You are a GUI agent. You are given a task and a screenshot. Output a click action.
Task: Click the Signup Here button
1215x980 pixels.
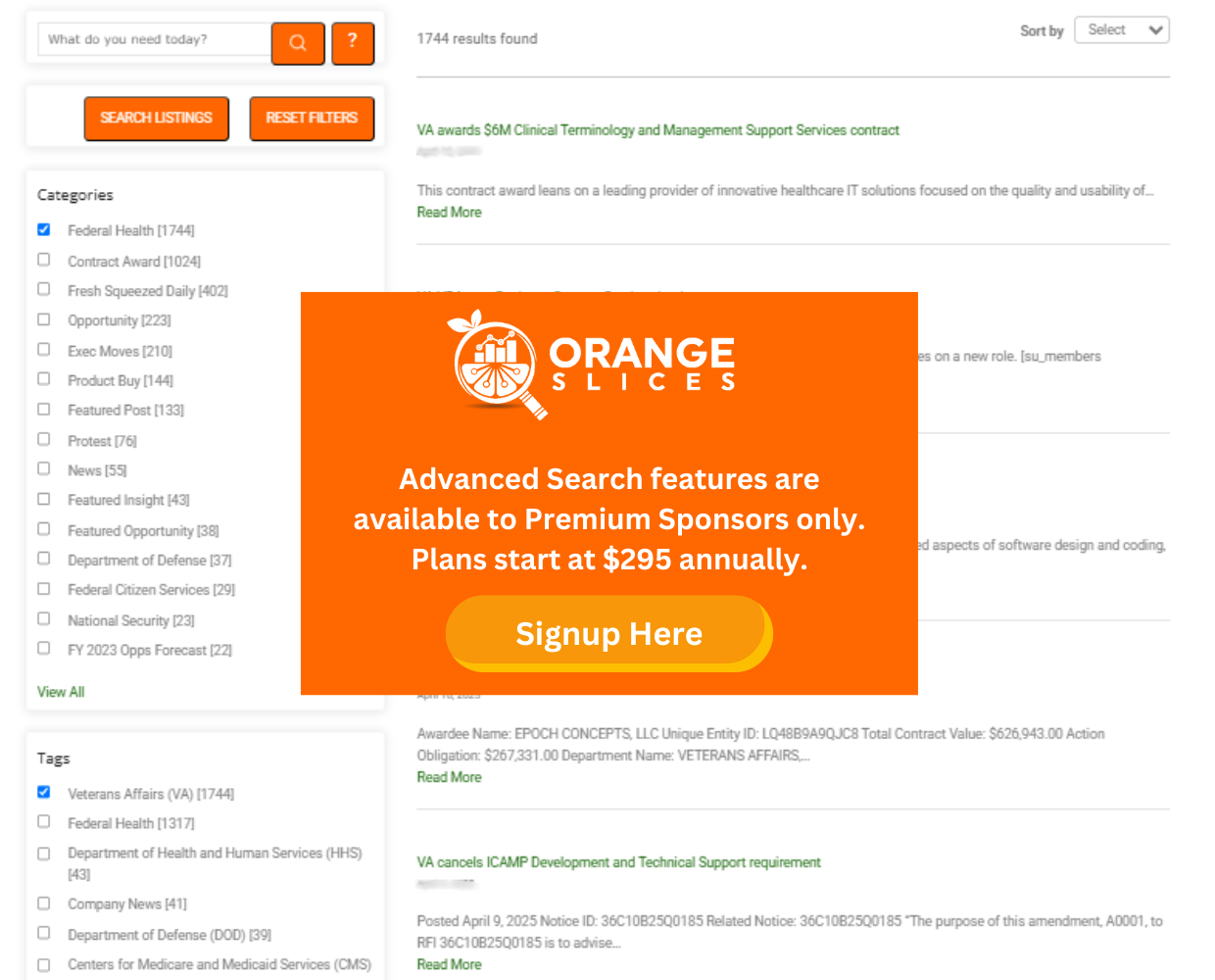coord(608,633)
